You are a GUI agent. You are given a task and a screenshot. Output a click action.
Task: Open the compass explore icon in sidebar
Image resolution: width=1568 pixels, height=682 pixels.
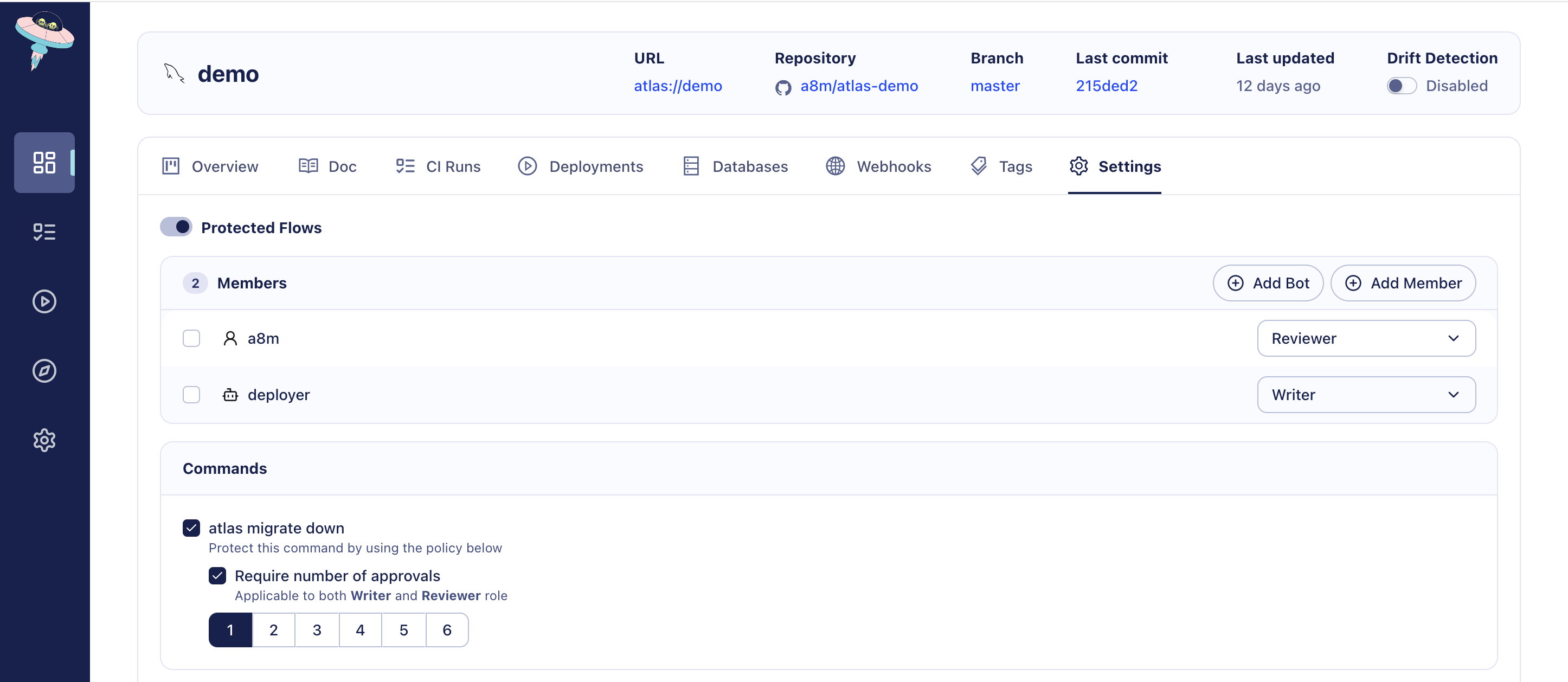pyautogui.click(x=44, y=370)
